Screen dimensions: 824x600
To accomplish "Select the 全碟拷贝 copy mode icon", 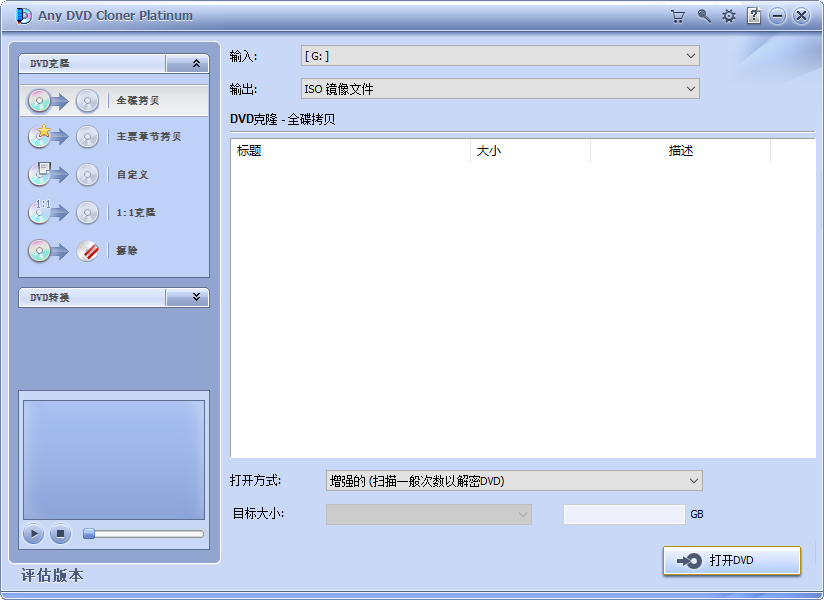I will 40,100.
